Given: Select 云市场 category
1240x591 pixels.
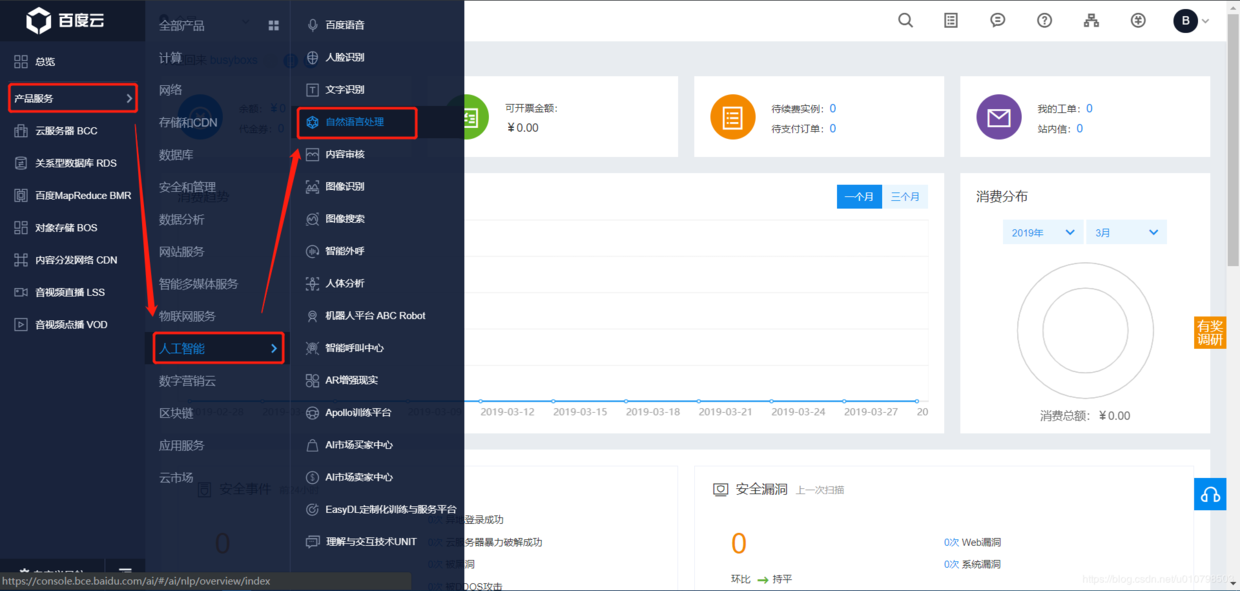Looking at the screenshot, I should click(176, 477).
